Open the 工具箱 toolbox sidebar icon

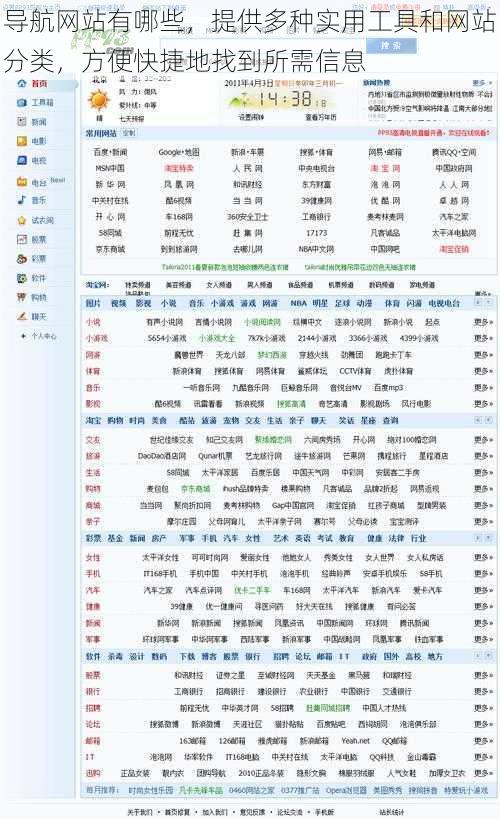[21, 103]
